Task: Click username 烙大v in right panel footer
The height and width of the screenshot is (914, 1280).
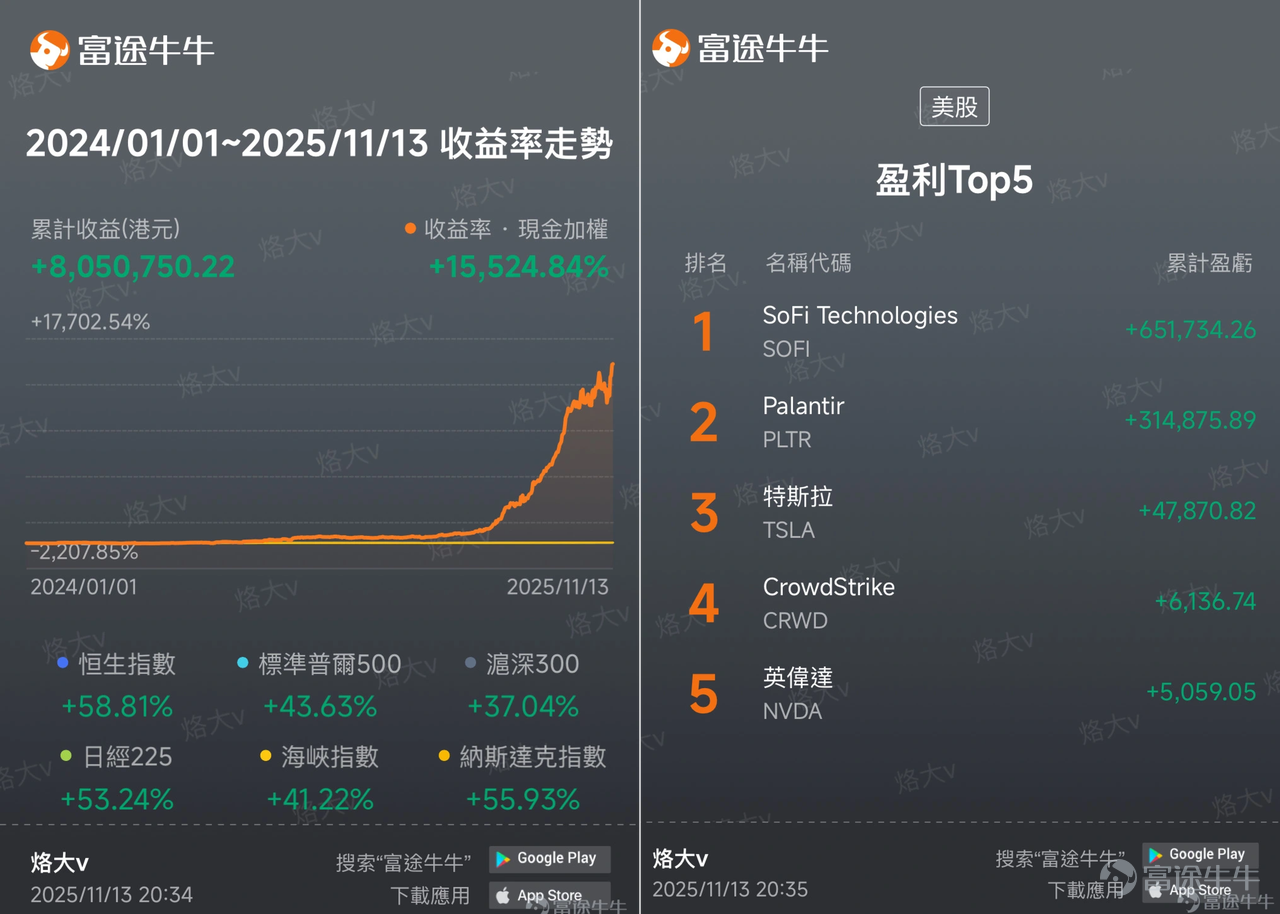Action: 680,858
